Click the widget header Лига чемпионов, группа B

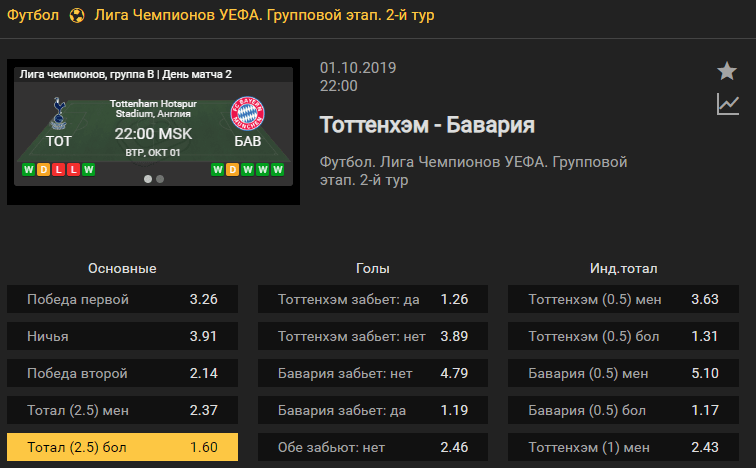(125, 74)
